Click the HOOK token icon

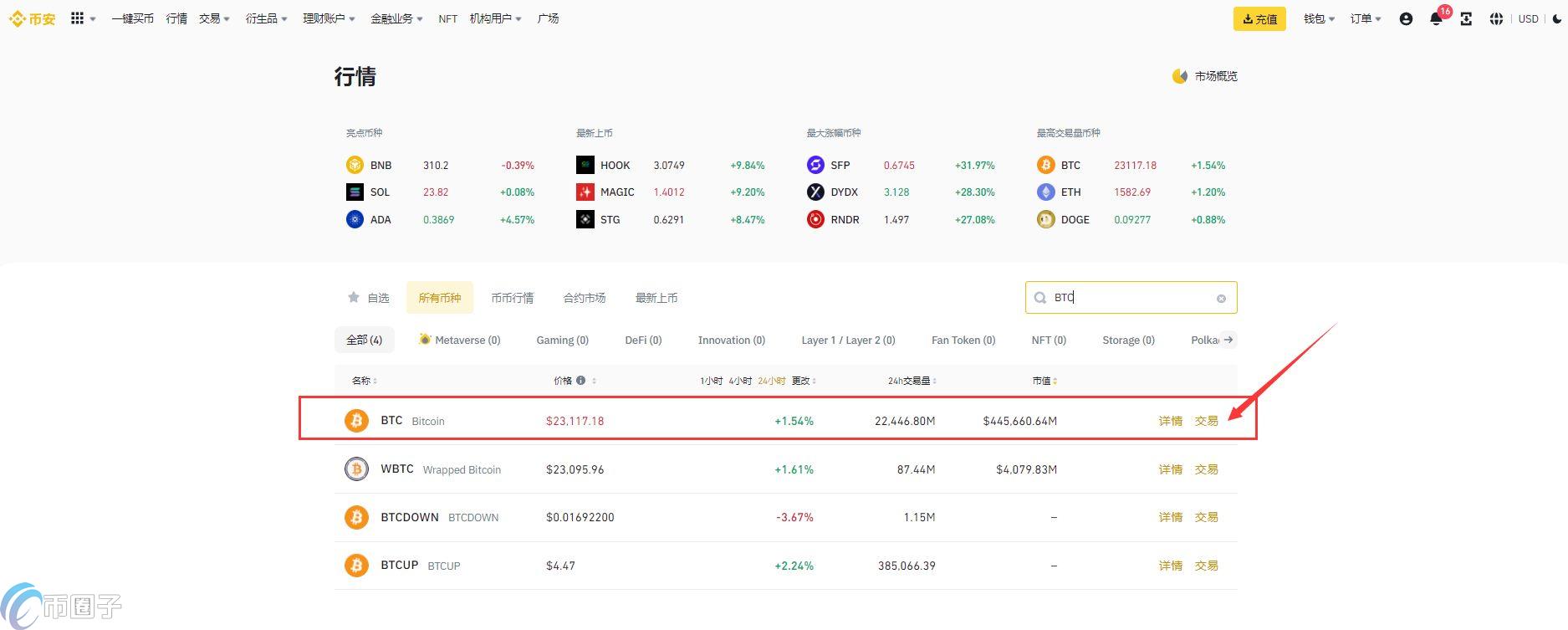point(585,165)
